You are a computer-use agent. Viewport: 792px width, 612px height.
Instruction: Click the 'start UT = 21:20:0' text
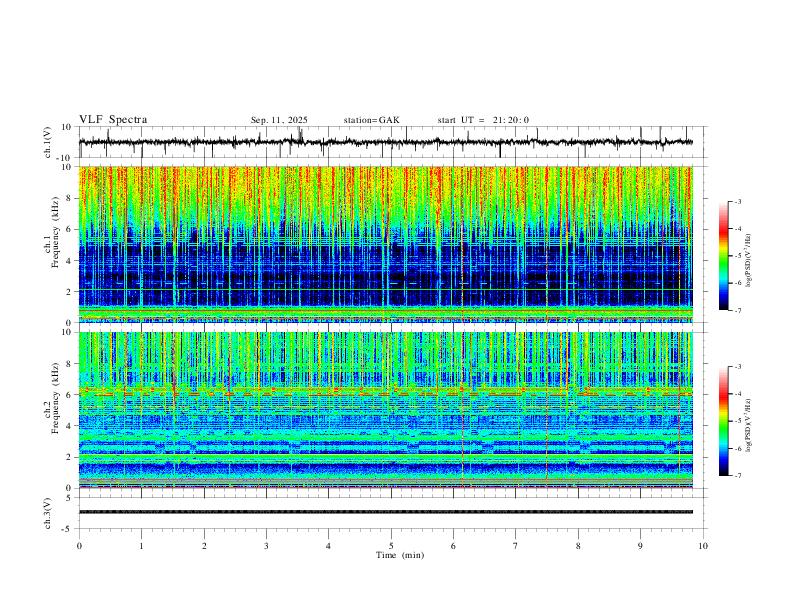pos(483,120)
